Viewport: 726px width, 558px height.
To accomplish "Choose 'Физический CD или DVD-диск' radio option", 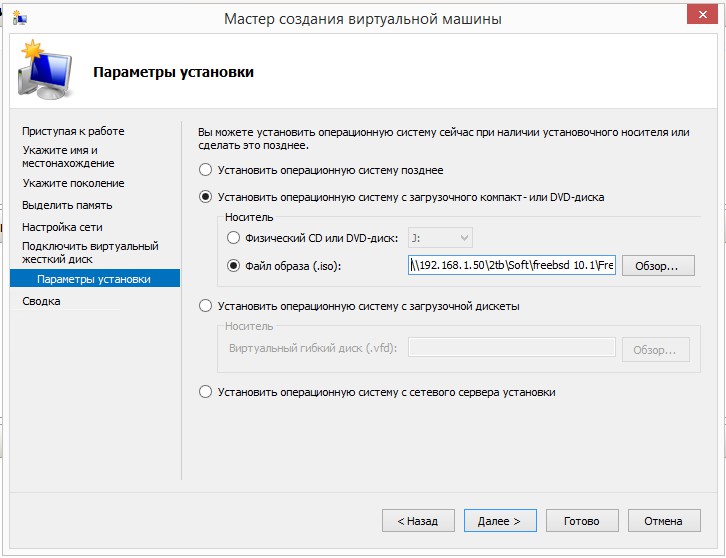I will tap(233, 238).
